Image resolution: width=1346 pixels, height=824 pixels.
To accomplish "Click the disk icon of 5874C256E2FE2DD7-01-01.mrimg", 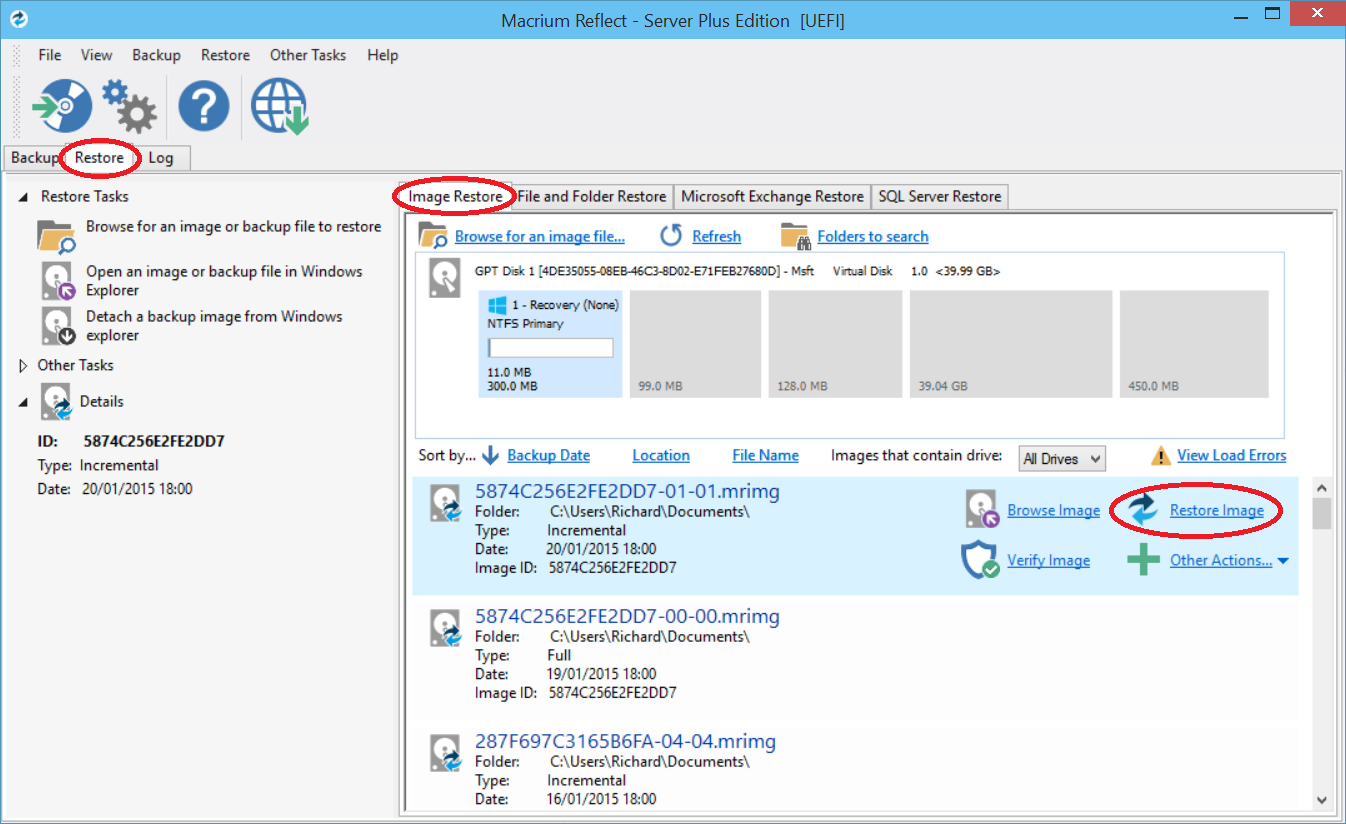I will click(x=446, y=503).
